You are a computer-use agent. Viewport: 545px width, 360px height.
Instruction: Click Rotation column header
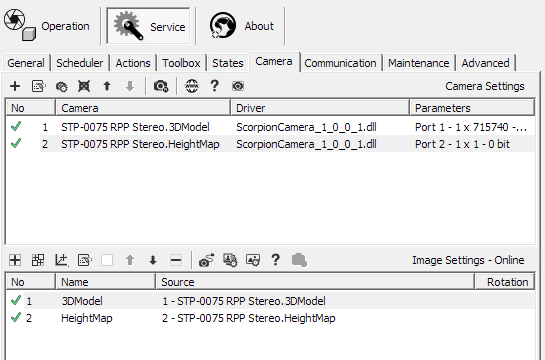click(x=505, y=282)
